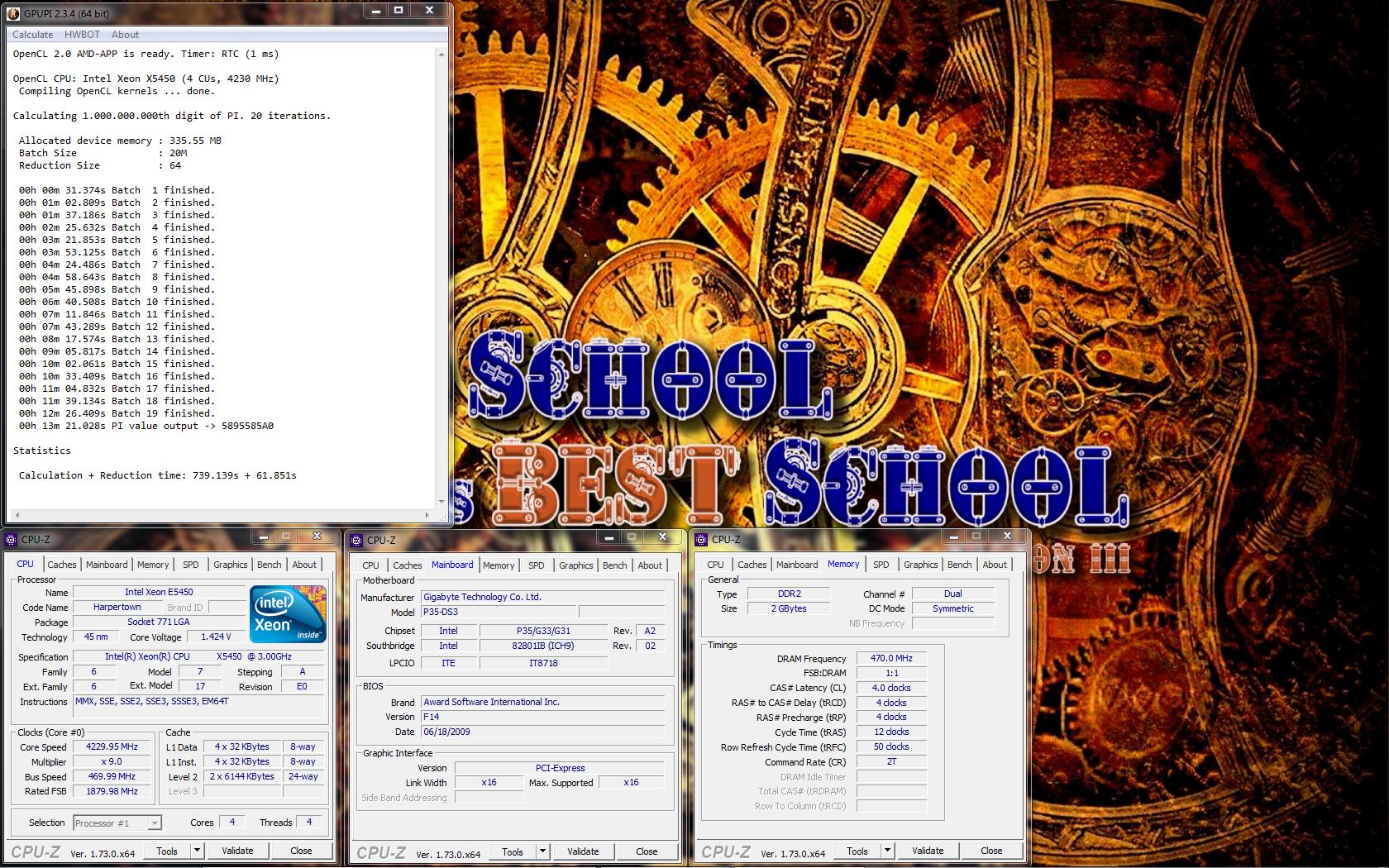Close the GPUPI window
The height and width of the screenshot is (868, 1389).
(x=430, y=11)
